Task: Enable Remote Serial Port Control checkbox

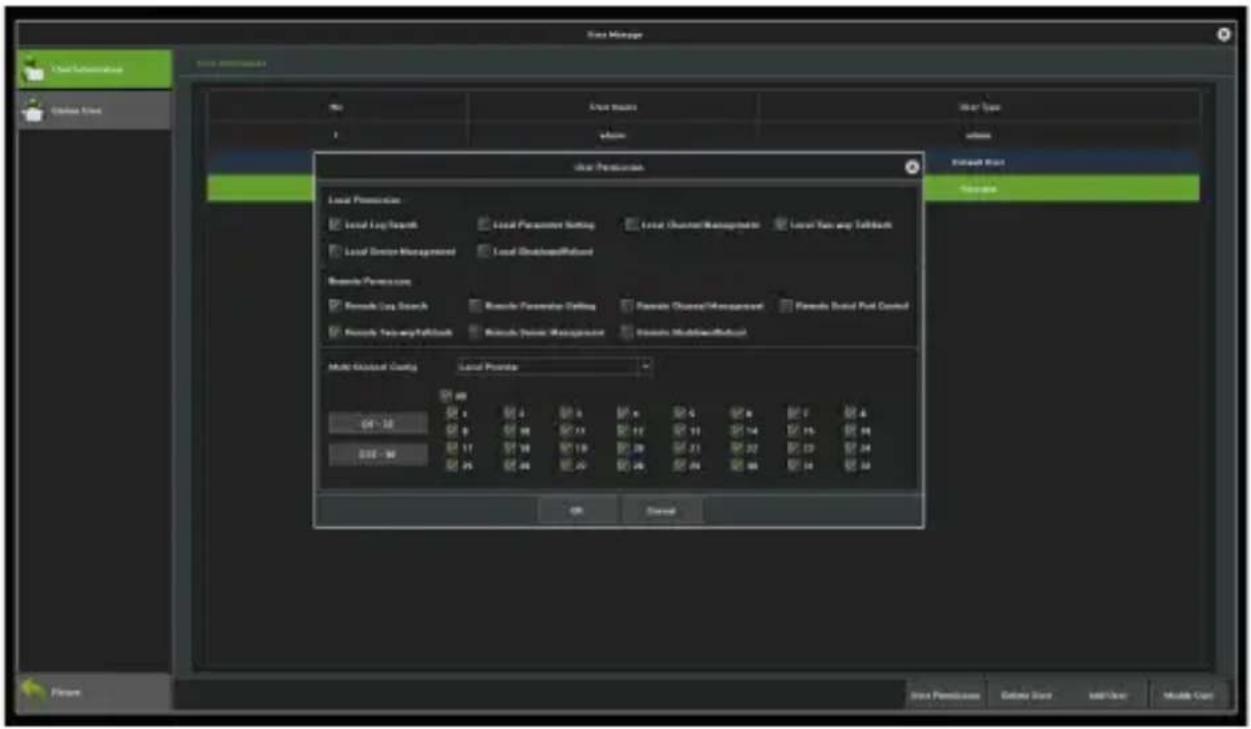Action: pos(786,306)
